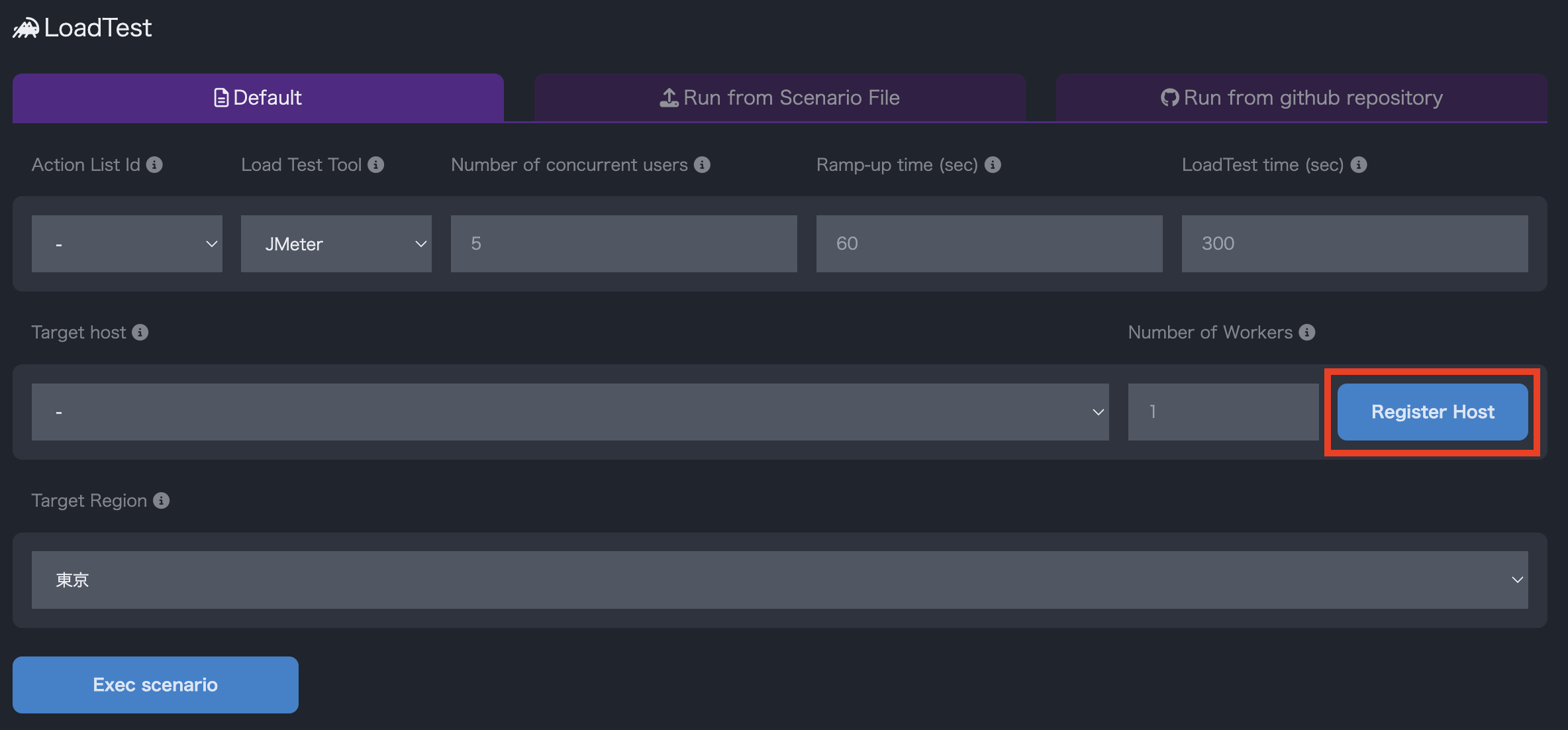The image size is (1568, 730).
Task: Click info icon next to Ramp-up time
Action: click(x=993, y=165)
